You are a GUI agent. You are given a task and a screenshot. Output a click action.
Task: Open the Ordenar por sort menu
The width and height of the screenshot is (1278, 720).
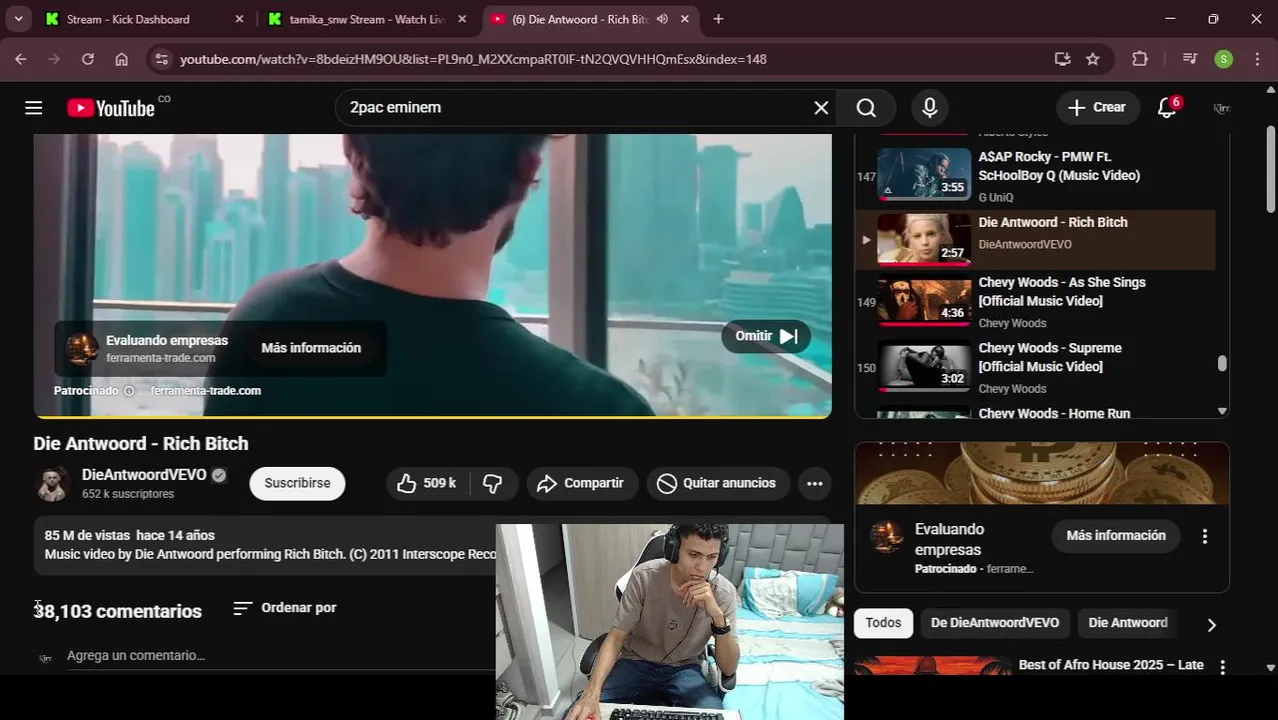(x=285, y=608)
